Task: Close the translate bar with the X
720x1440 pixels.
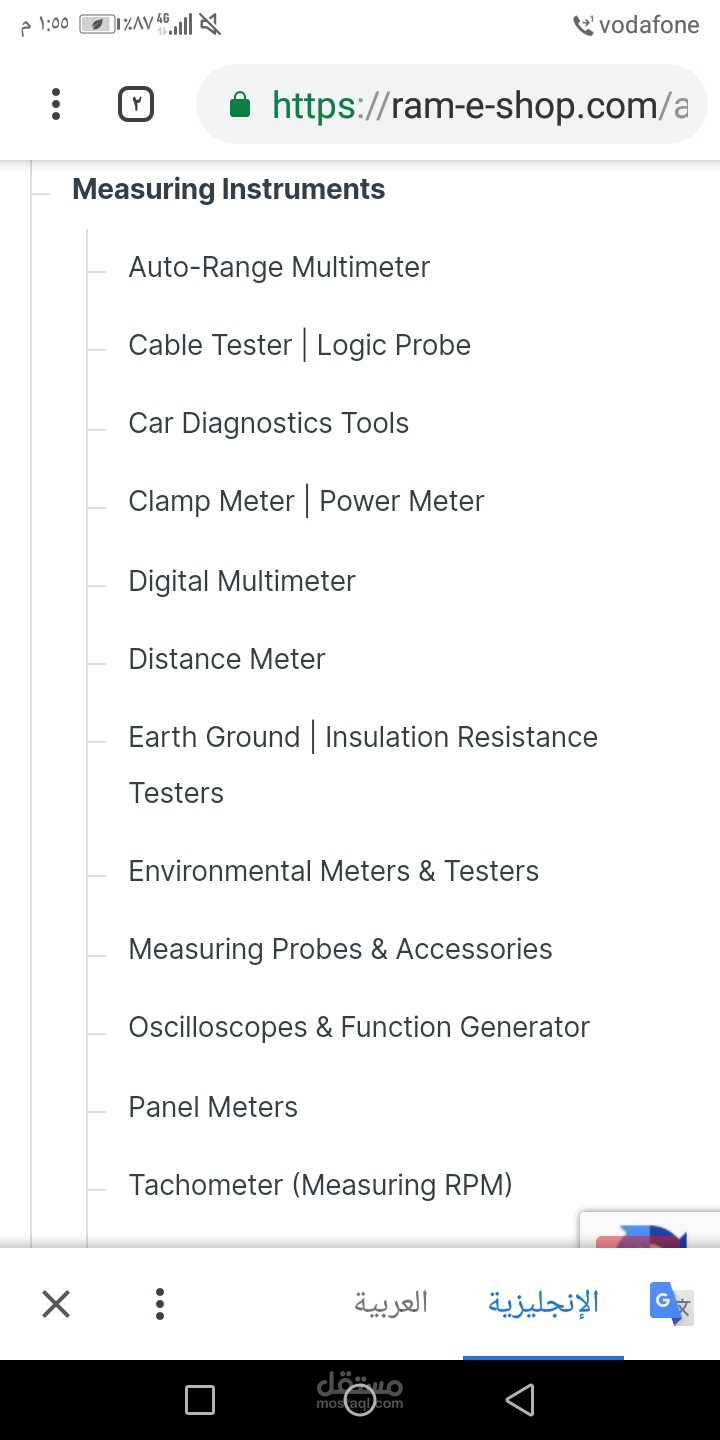Action: pyautogui.click(x=56, y=1303)
